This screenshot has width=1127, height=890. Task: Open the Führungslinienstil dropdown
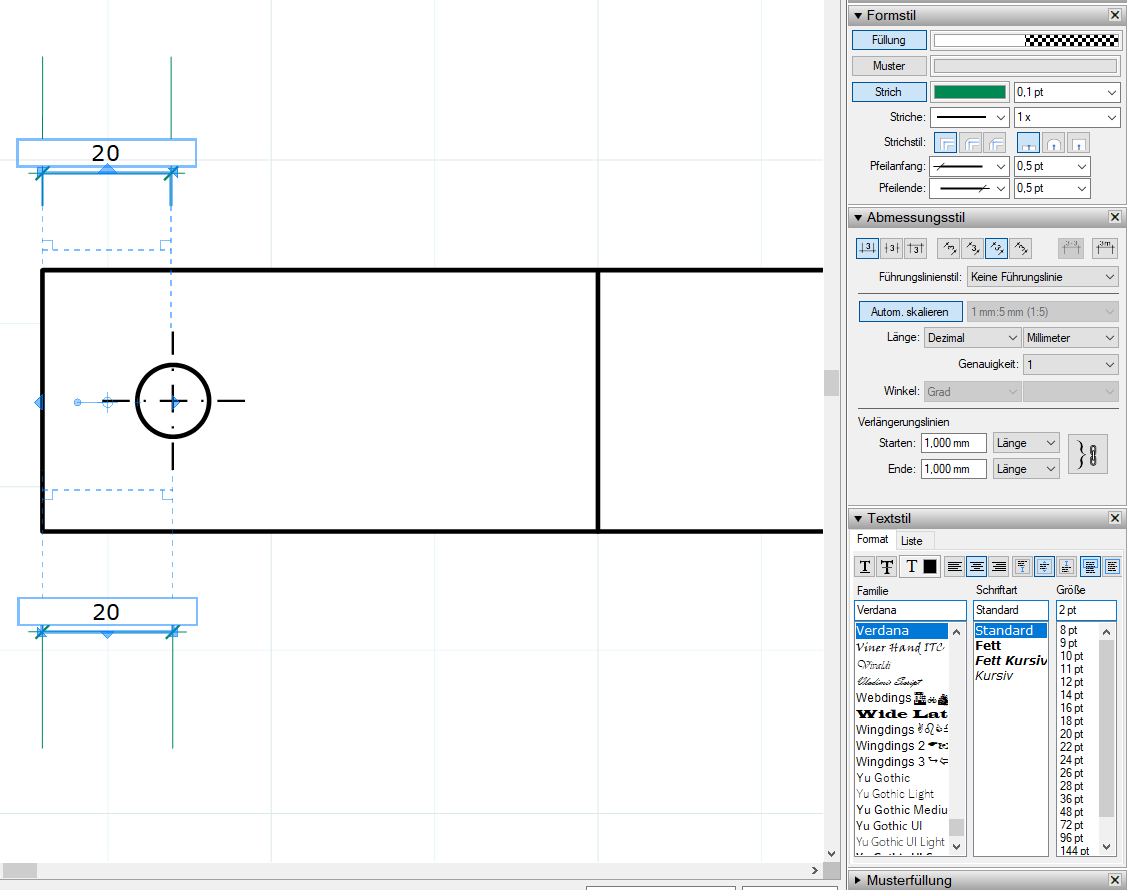coord(1042,277)
